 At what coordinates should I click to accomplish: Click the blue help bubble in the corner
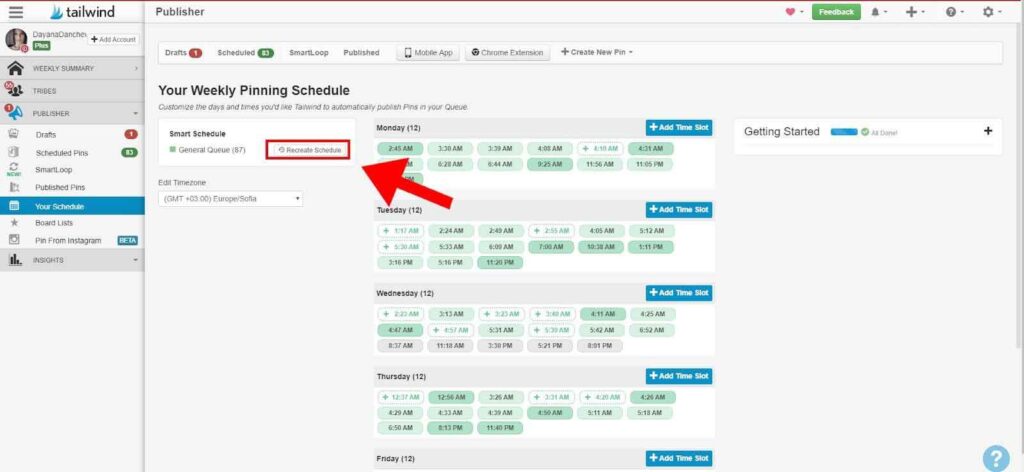997,457
